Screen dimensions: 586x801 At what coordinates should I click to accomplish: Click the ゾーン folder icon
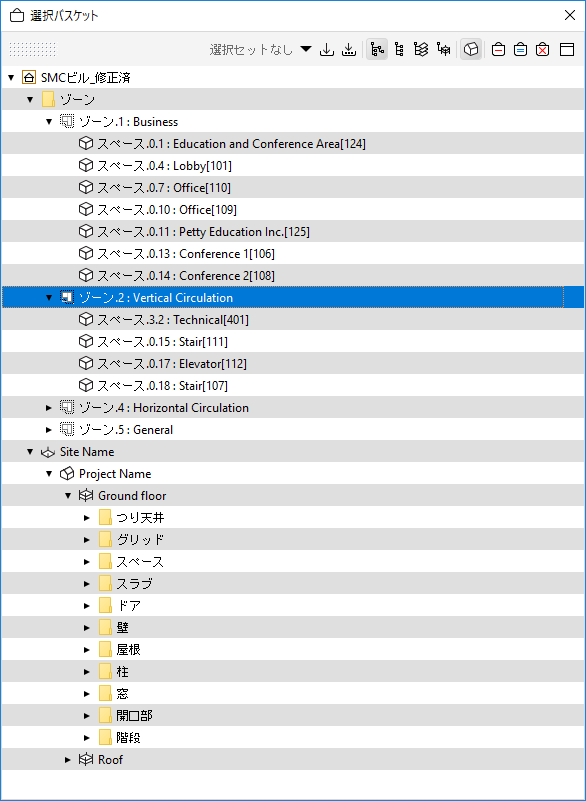[x=48, y=100]
